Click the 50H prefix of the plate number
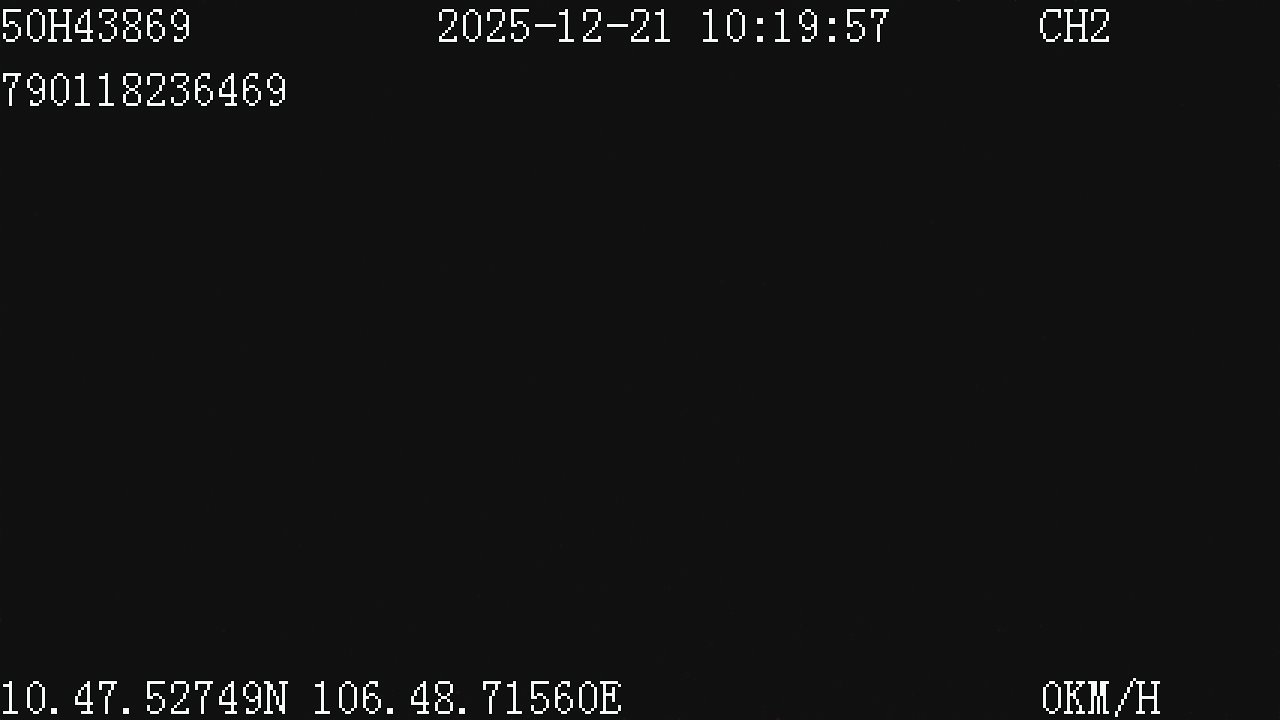1280x720 pixels. coord(36,27)
